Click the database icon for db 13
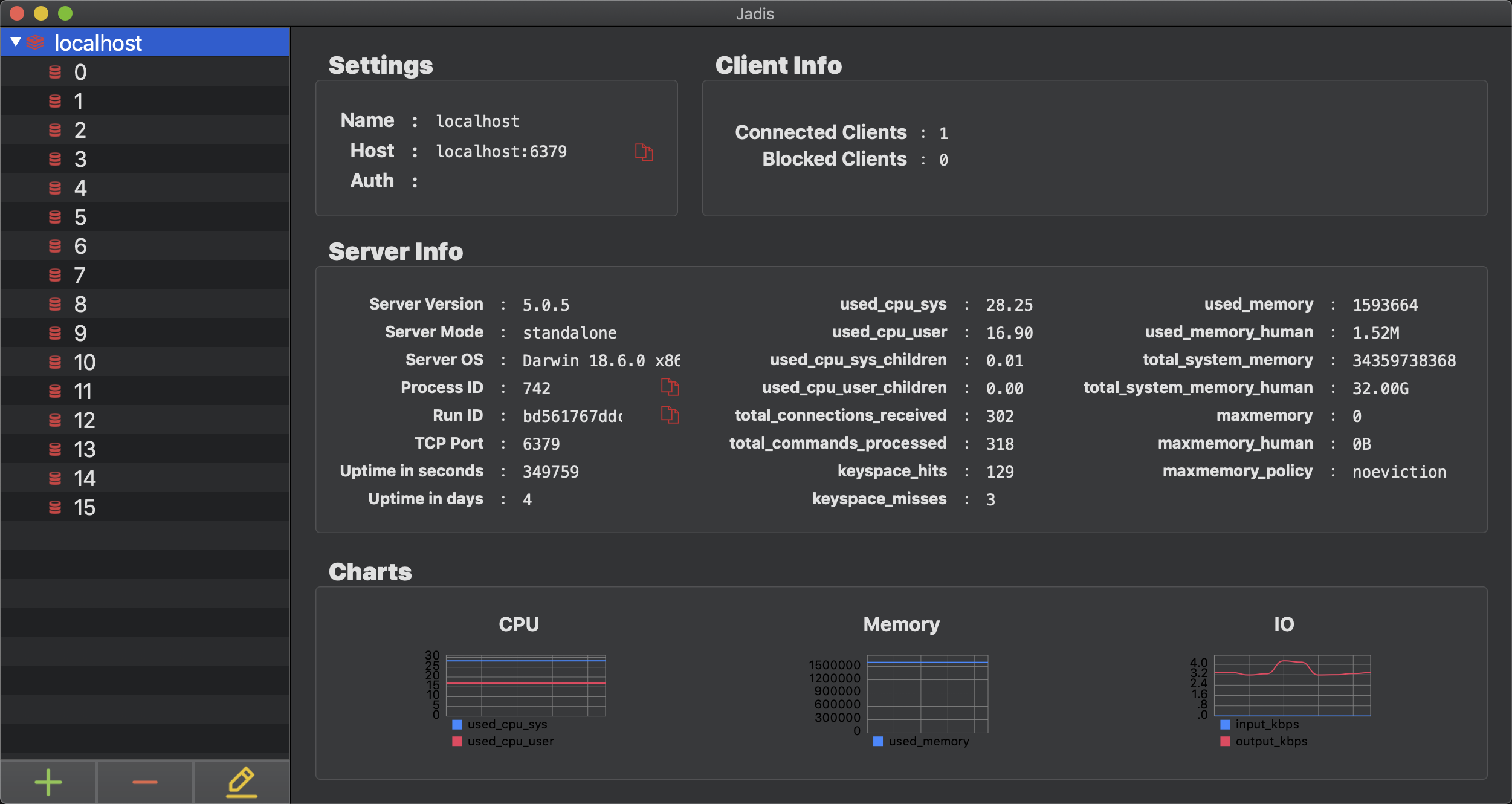This screenshot has width=1512, height=804. tap(55, 449)
